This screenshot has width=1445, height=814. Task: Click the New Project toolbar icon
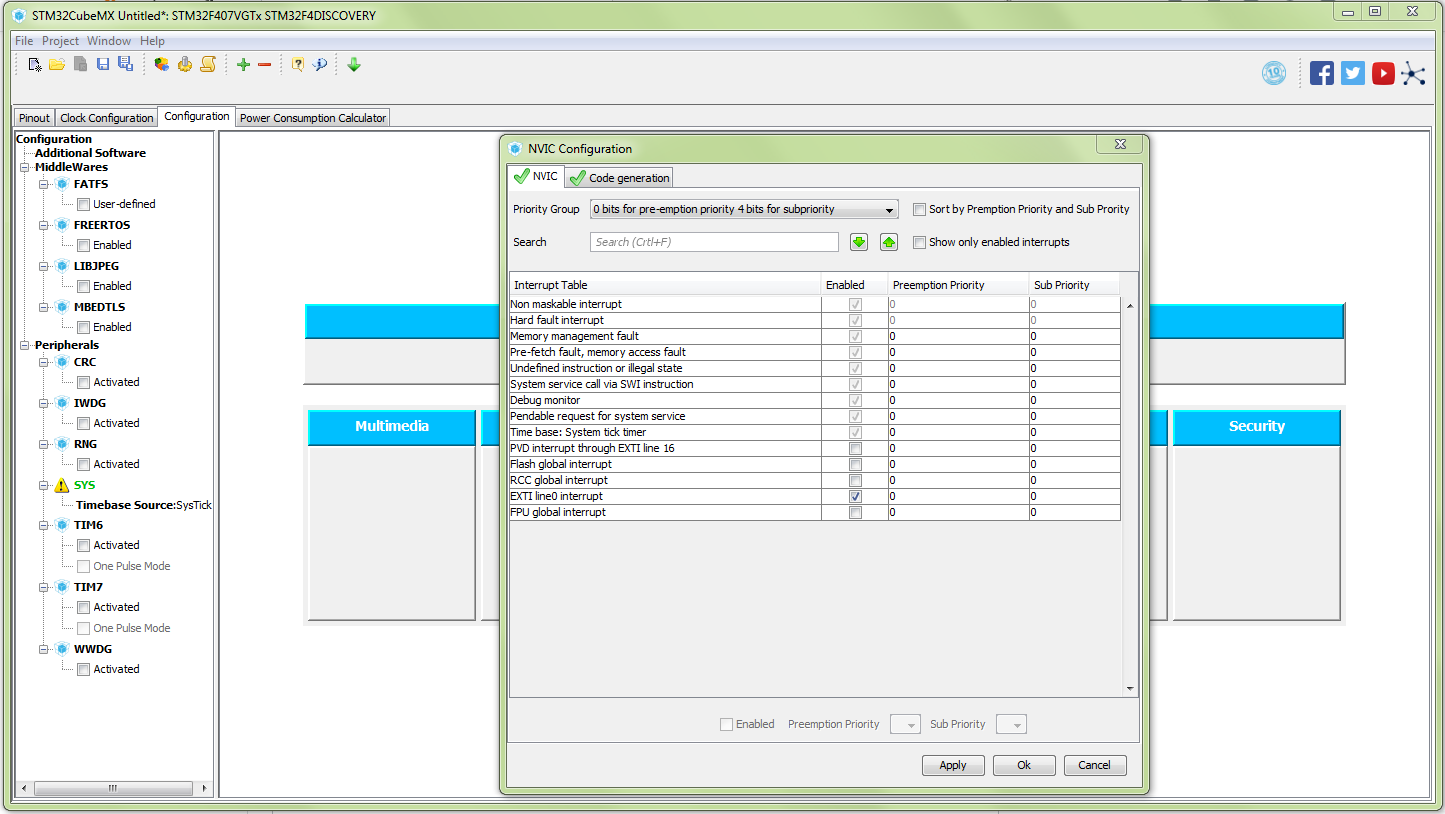35,65
